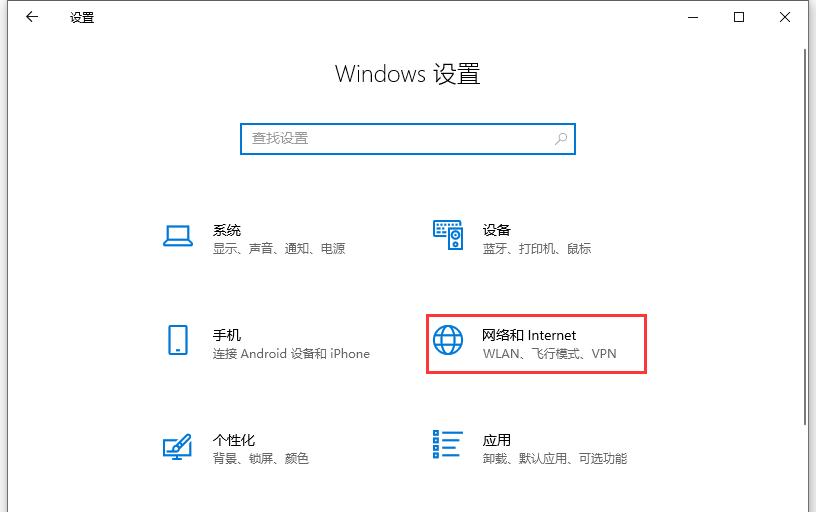
Task: Click the laptop icon for 系统
Action: pos(177,236)
